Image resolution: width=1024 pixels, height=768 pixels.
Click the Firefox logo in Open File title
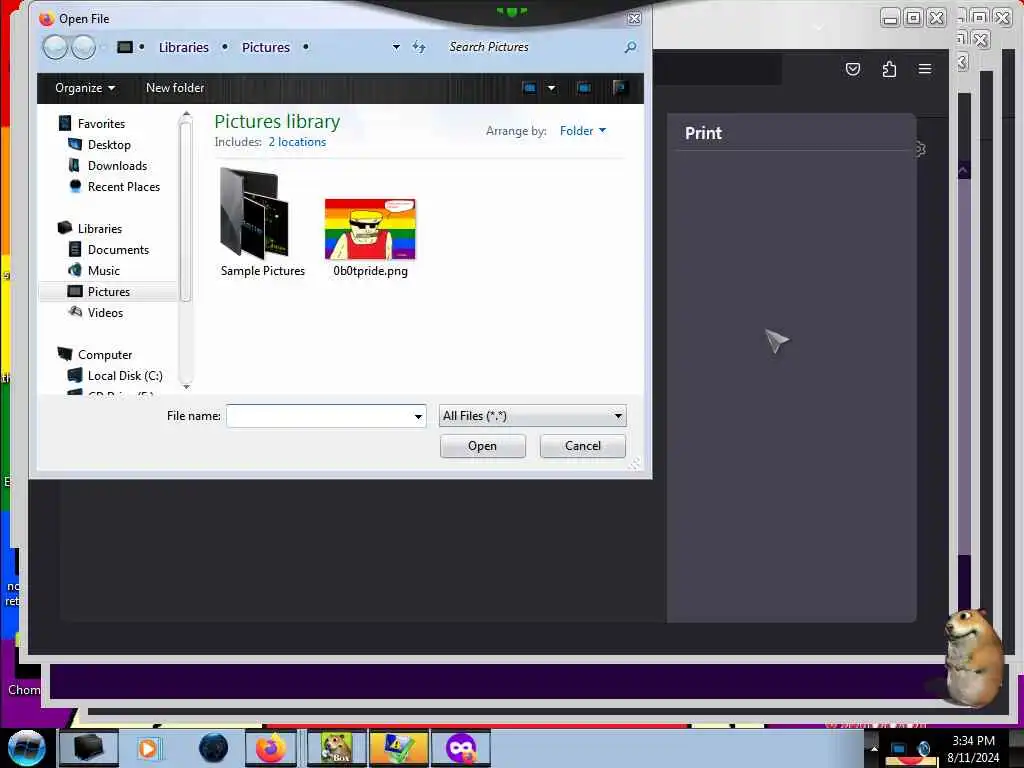[x=46, y=19]
